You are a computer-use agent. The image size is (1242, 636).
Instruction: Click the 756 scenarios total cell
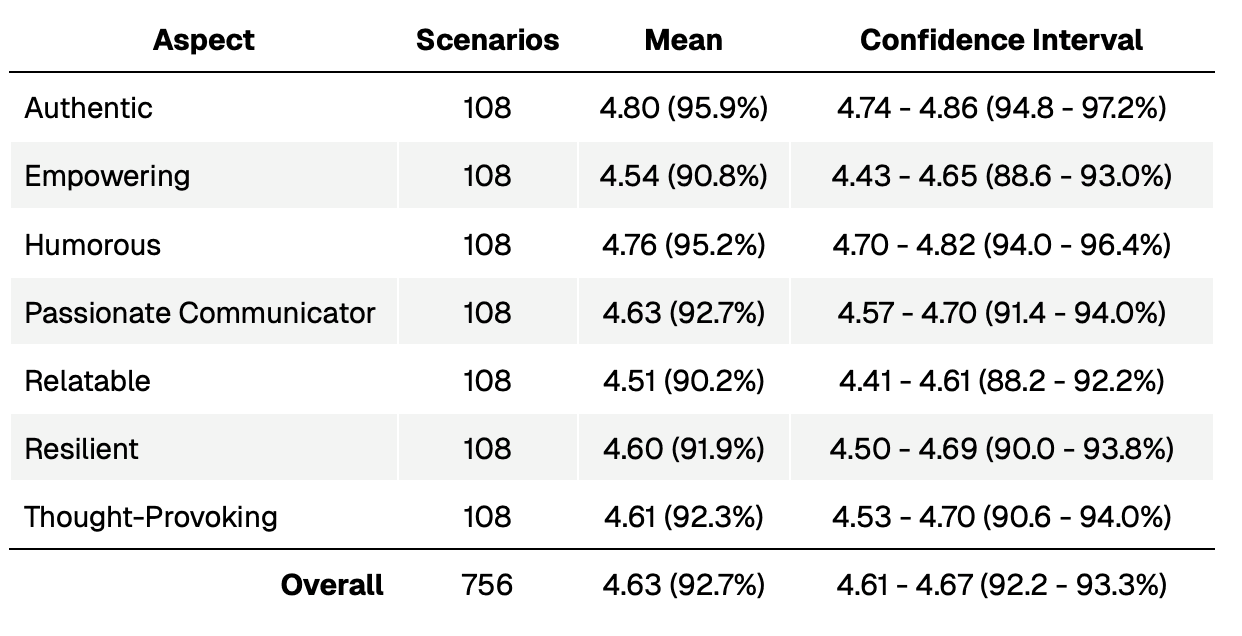(487, 585)
